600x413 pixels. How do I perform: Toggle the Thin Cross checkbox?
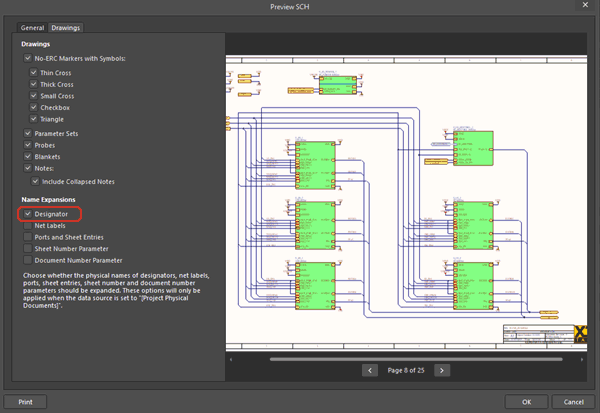(34, 74)
